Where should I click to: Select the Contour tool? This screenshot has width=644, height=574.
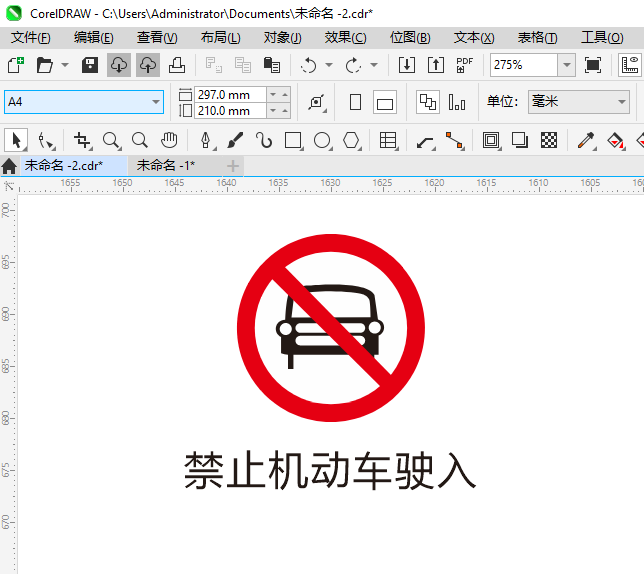[491, 141]
